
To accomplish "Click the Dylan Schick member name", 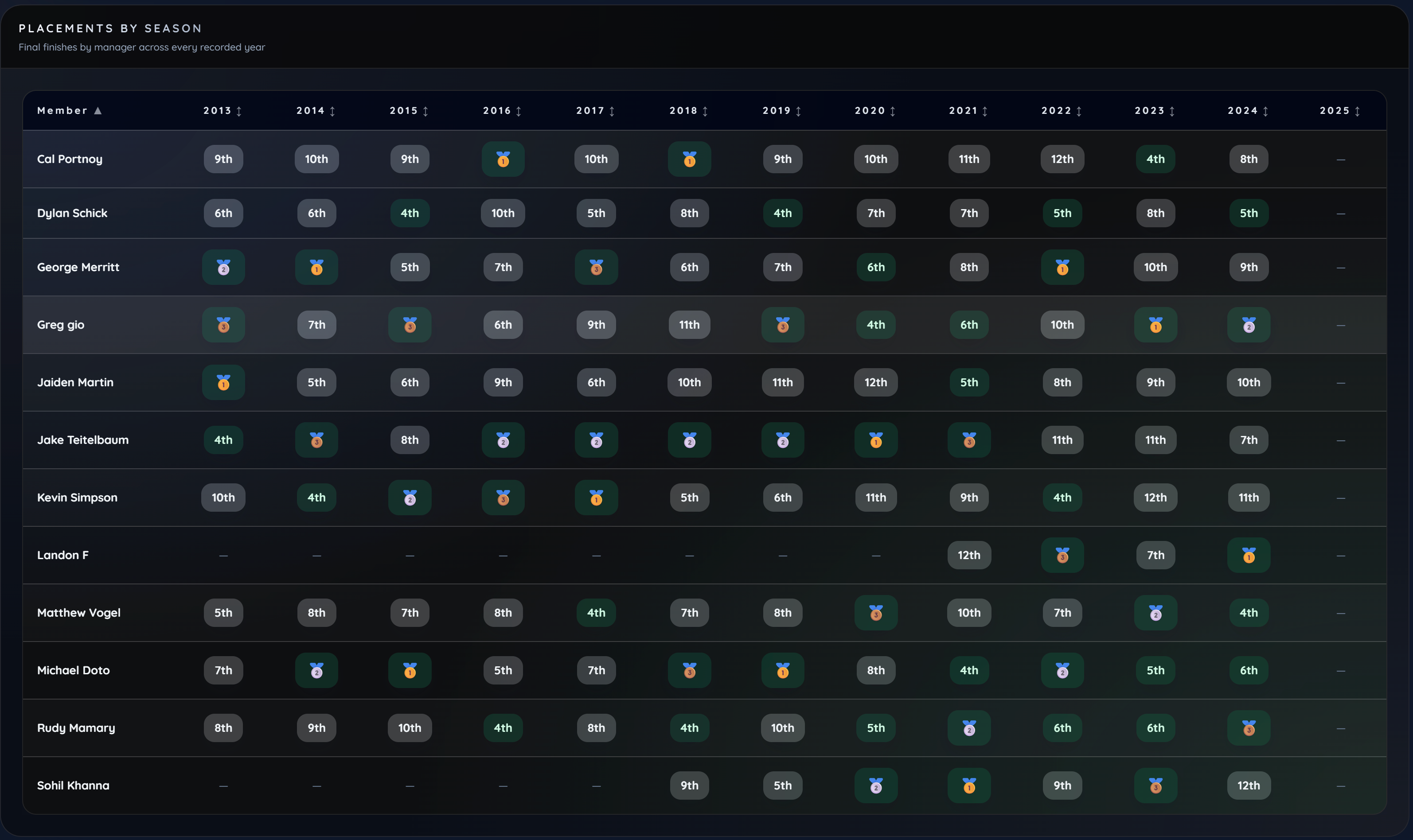I will pos(72,214).
